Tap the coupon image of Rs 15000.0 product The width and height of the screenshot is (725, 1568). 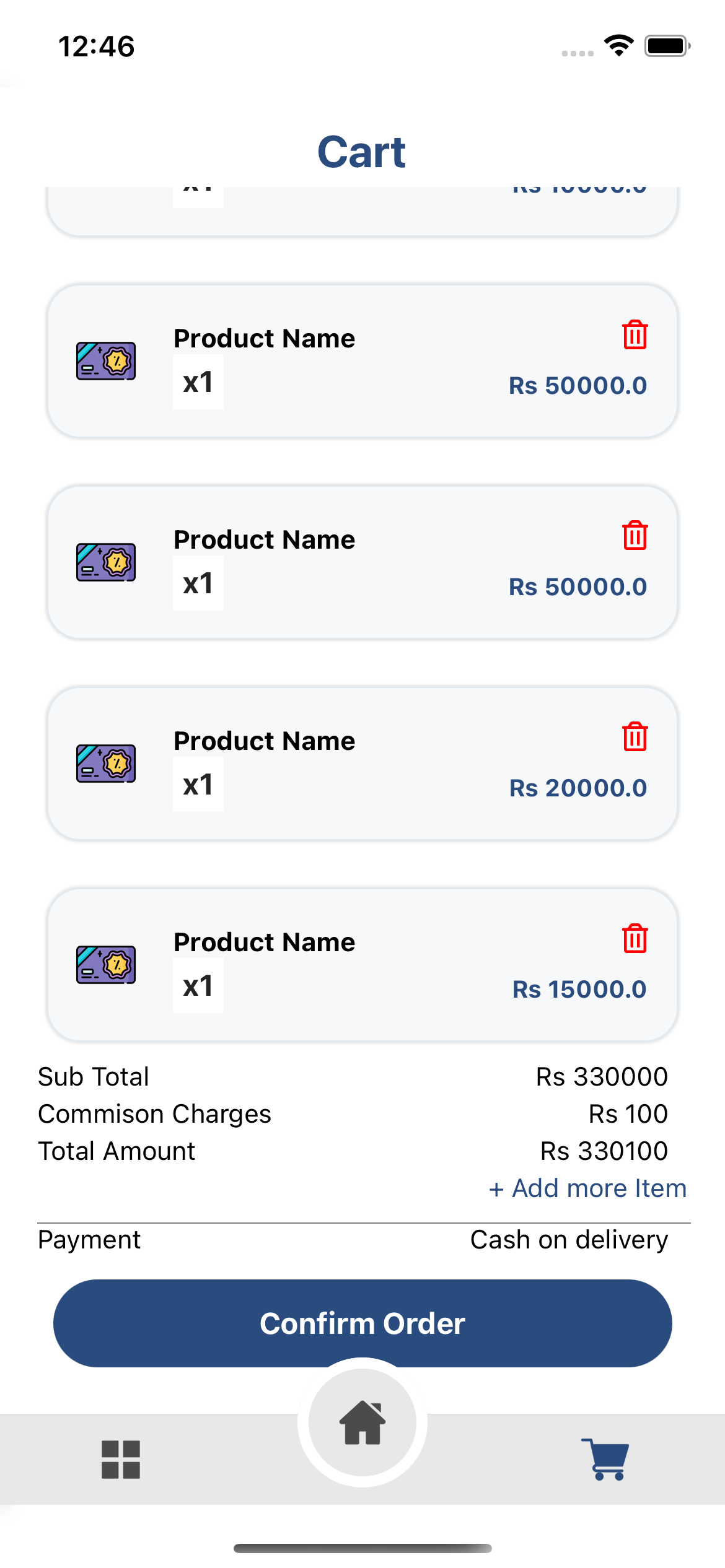point(106,965)
